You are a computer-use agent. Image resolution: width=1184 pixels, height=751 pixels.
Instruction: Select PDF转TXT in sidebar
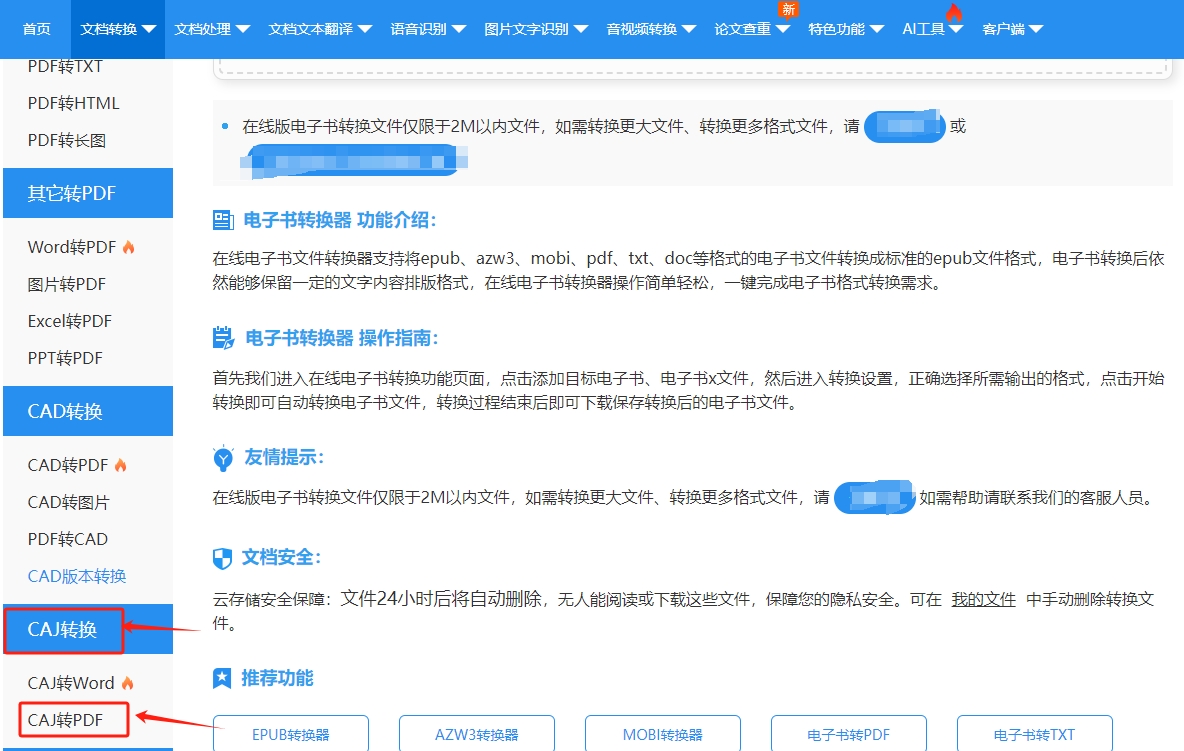(x=65, y=66)
